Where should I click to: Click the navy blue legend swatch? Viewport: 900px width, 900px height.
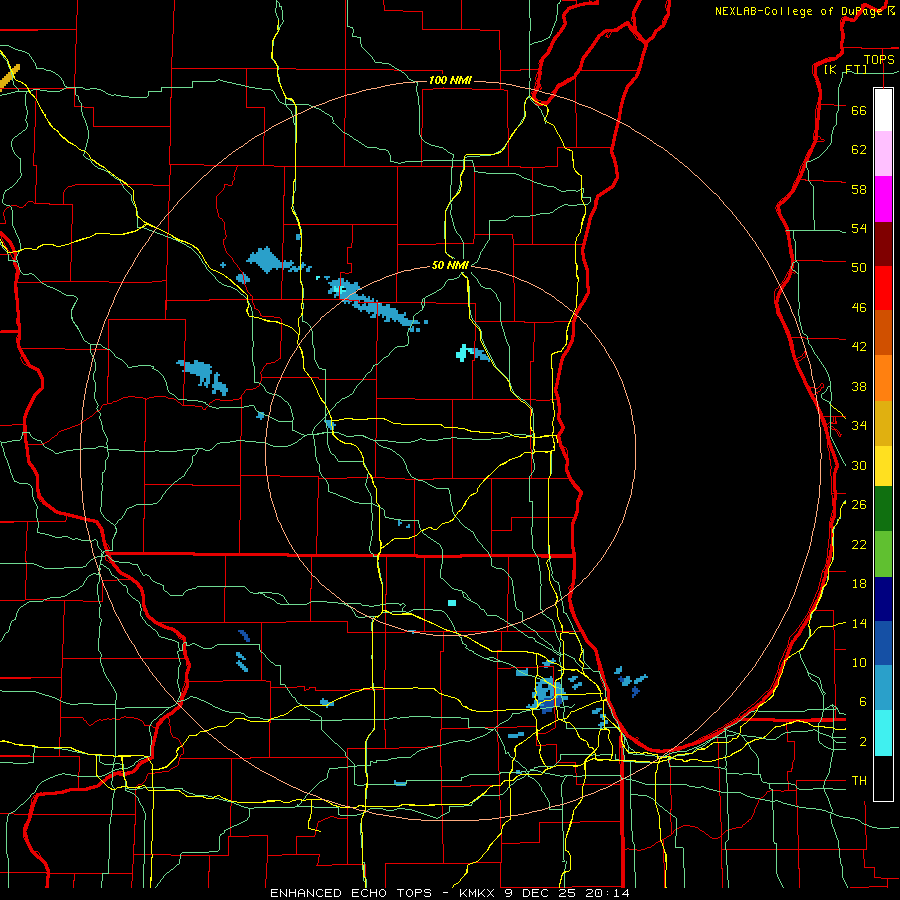tap(883, 599)
